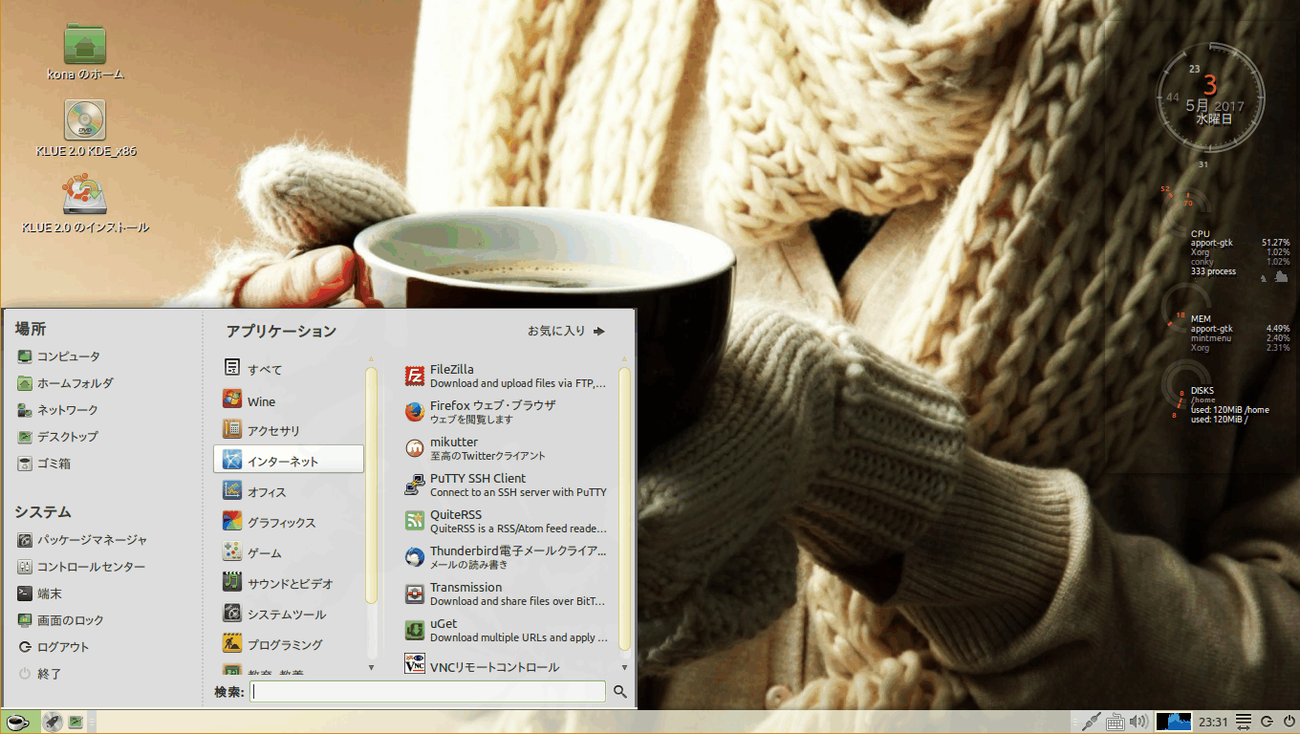The height and width of the screenshot is (734, 1300).
Task: Click the 23:31 clock in the panel
Action: point(1213,722)
